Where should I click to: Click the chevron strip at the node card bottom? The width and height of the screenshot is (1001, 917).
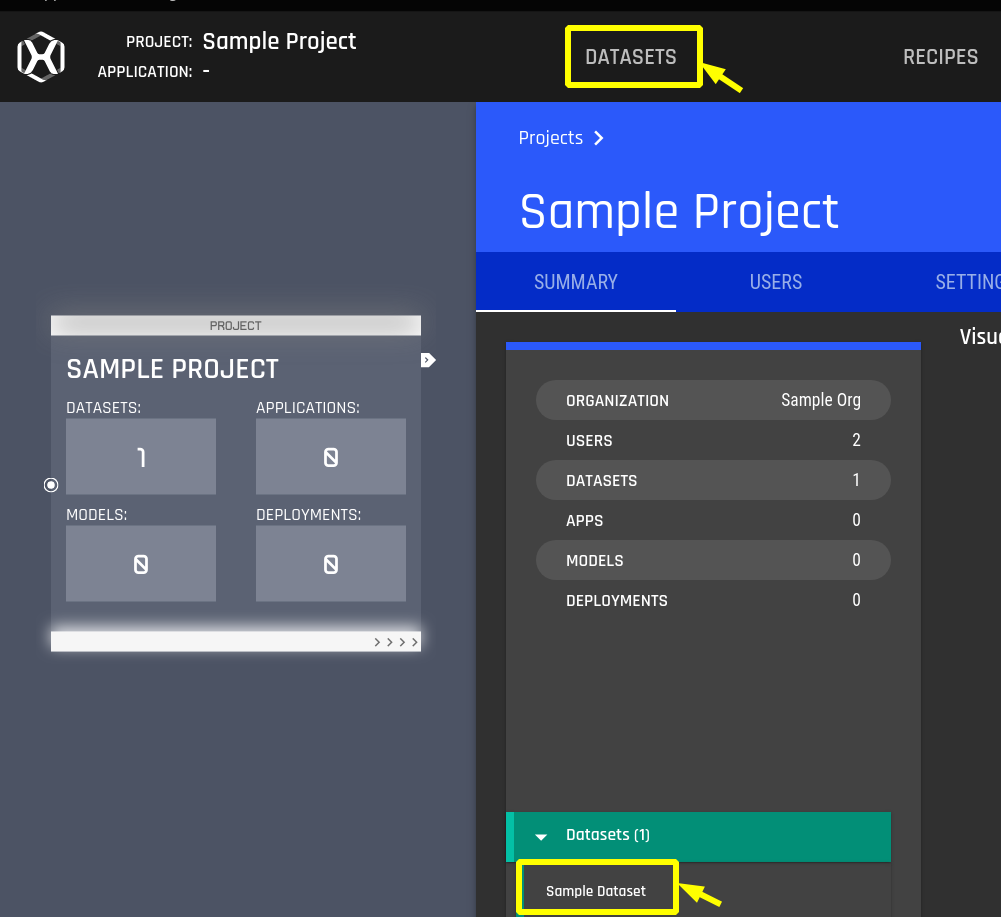click(235, 641)
